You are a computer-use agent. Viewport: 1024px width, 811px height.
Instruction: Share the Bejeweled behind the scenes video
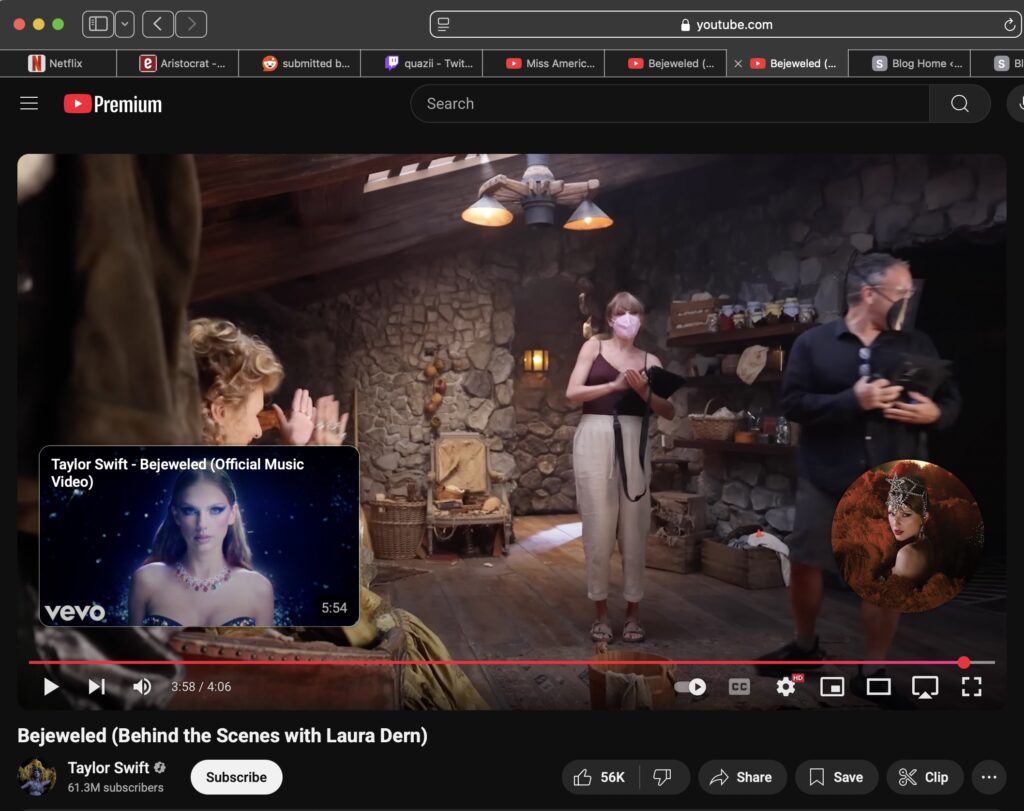(x=742, y=777)
